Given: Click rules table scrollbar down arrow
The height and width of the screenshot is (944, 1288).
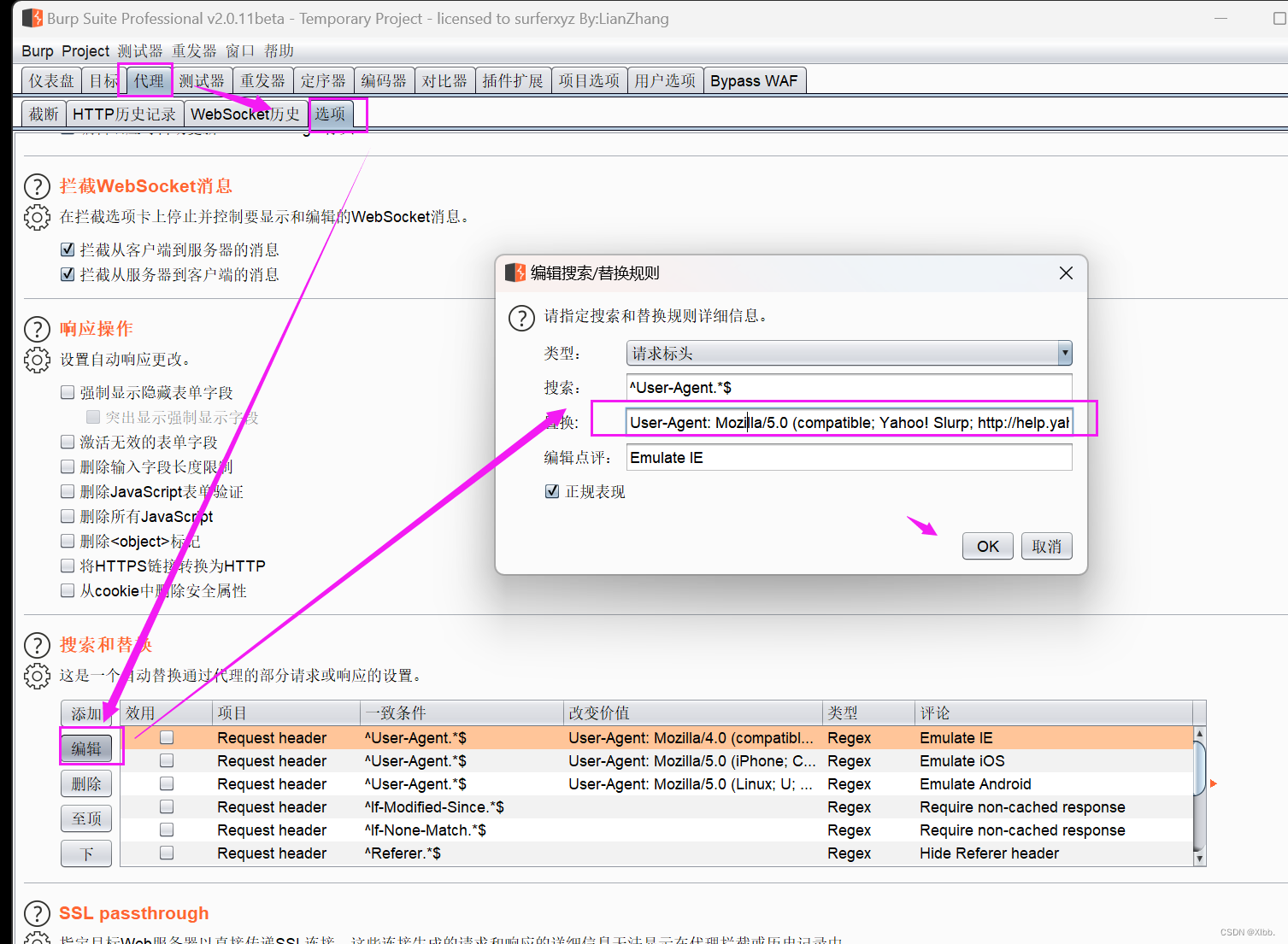Looking at the screenshot, I should (1199, 859).
